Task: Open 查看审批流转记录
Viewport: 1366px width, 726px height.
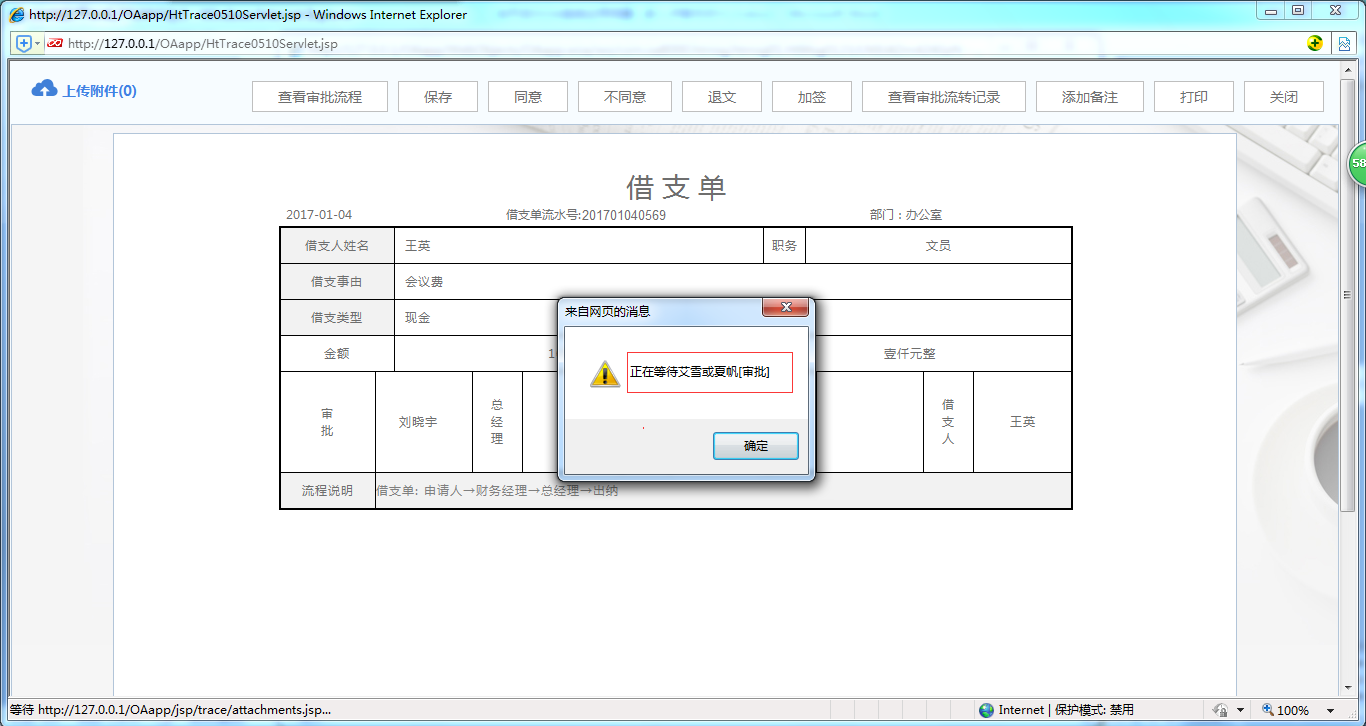Action: pyautogui.click(x=944, y=97)
